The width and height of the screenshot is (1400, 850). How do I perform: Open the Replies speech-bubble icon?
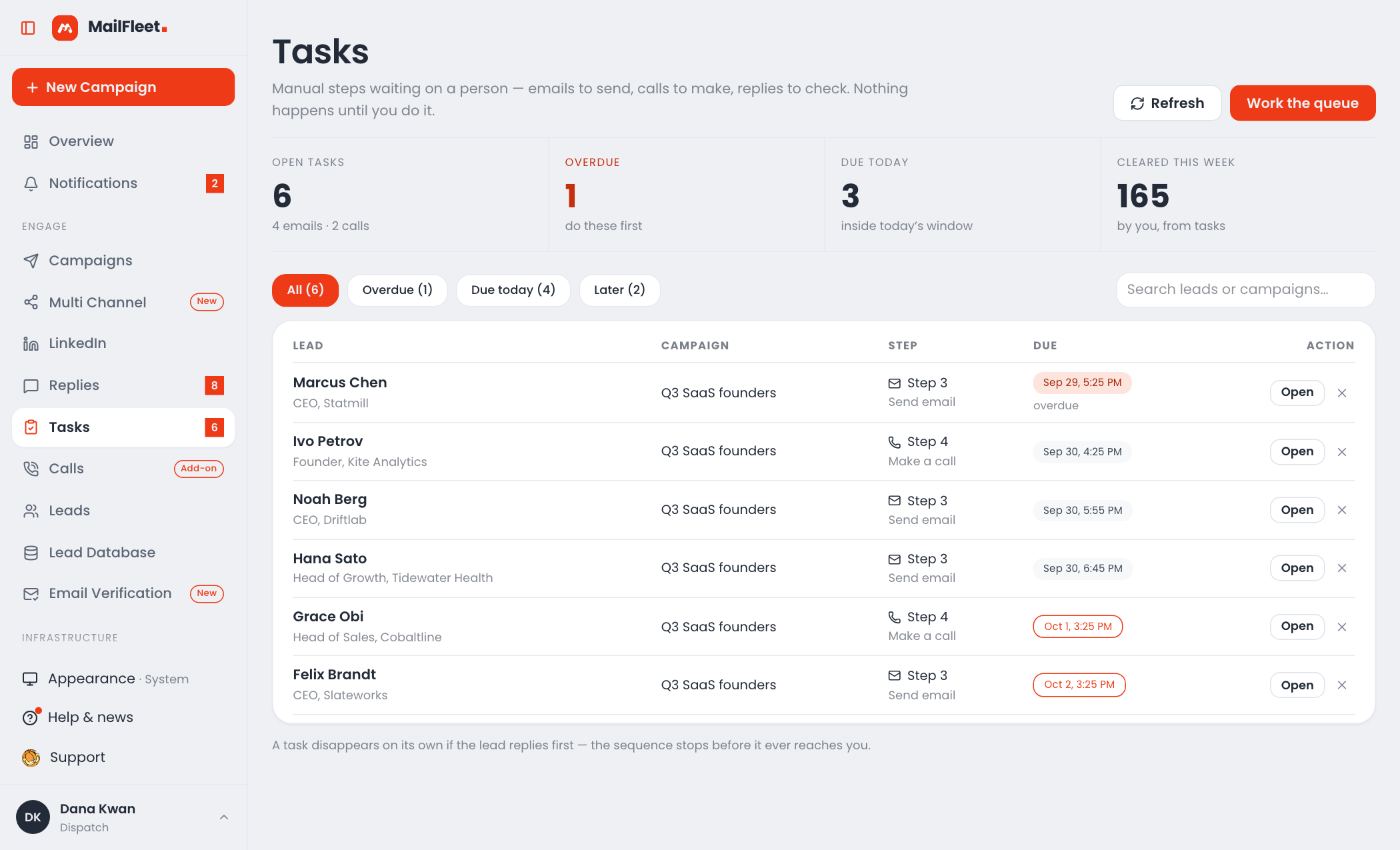[x=31, y=385]
